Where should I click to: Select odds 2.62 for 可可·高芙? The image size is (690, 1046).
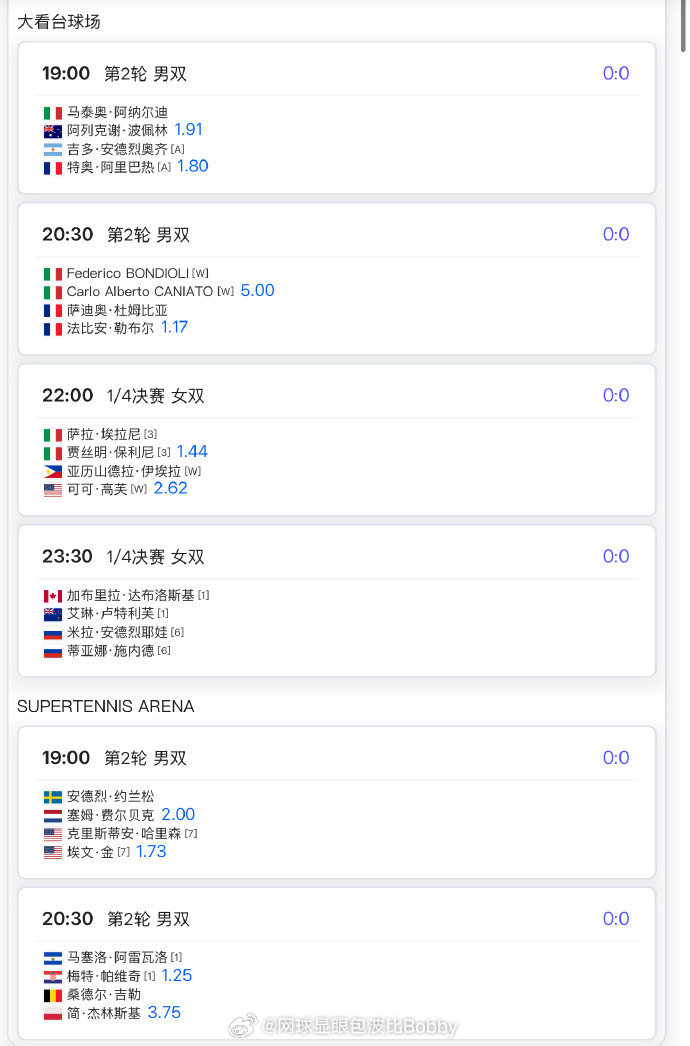tap(171, 488)
